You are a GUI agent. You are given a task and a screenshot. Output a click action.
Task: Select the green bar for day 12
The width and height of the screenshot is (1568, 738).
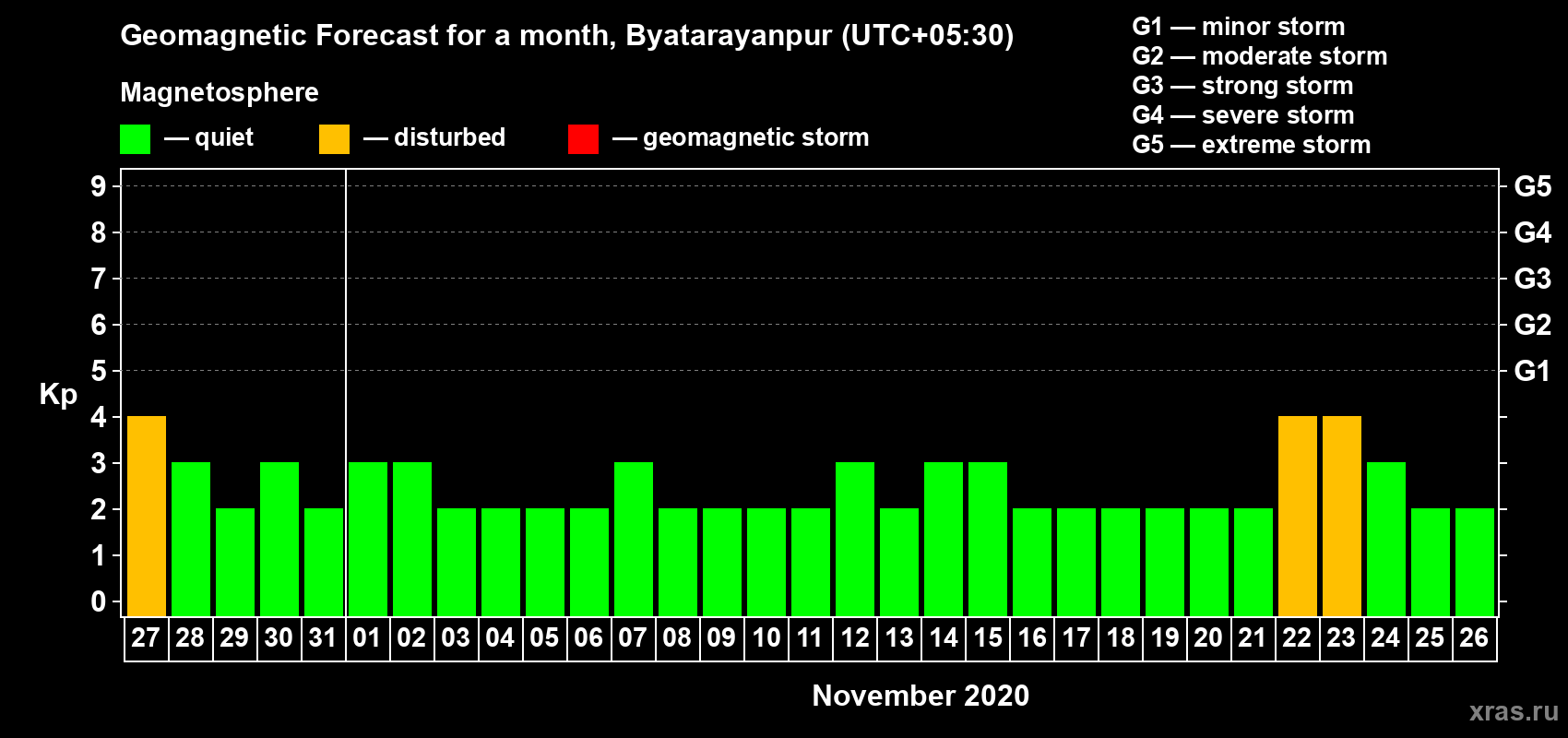click(855, 539)
